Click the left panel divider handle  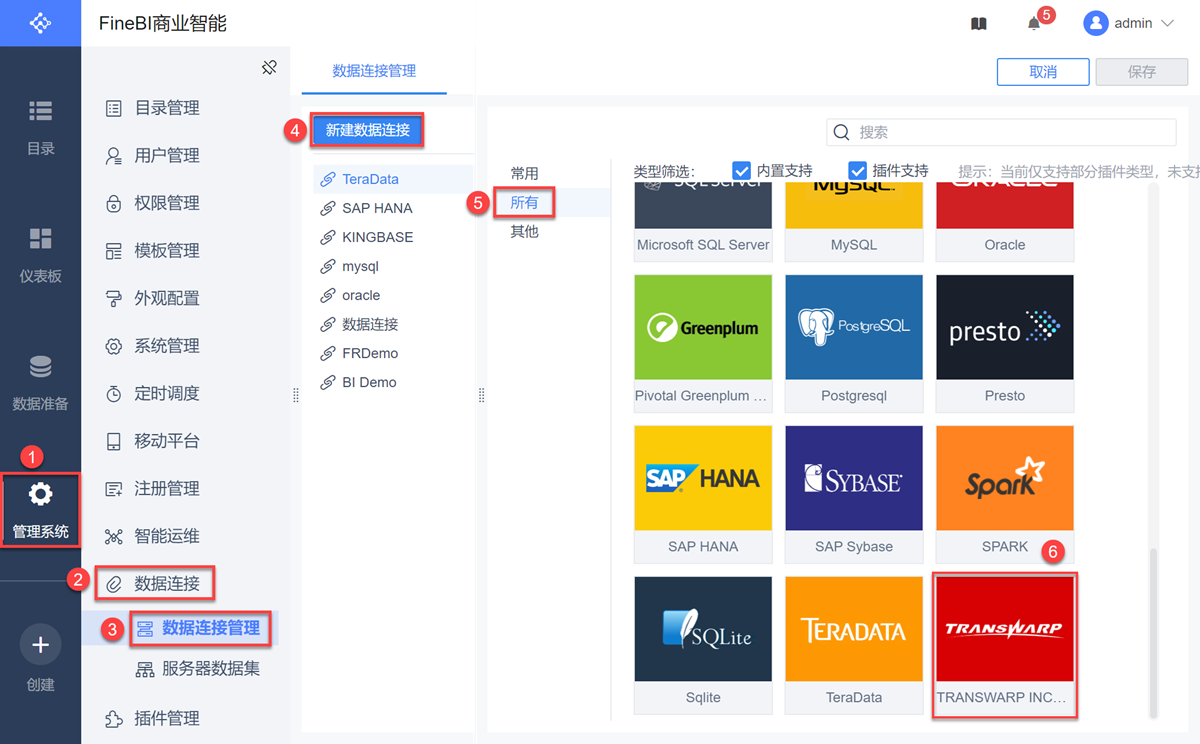[x=296, y=396]
